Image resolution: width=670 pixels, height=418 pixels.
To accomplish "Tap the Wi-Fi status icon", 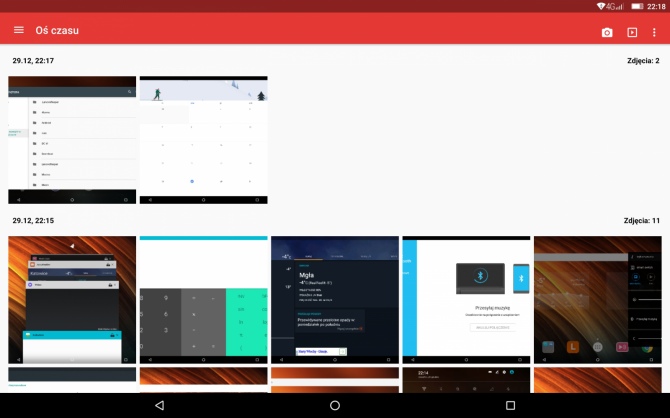I will click(601, 6).
